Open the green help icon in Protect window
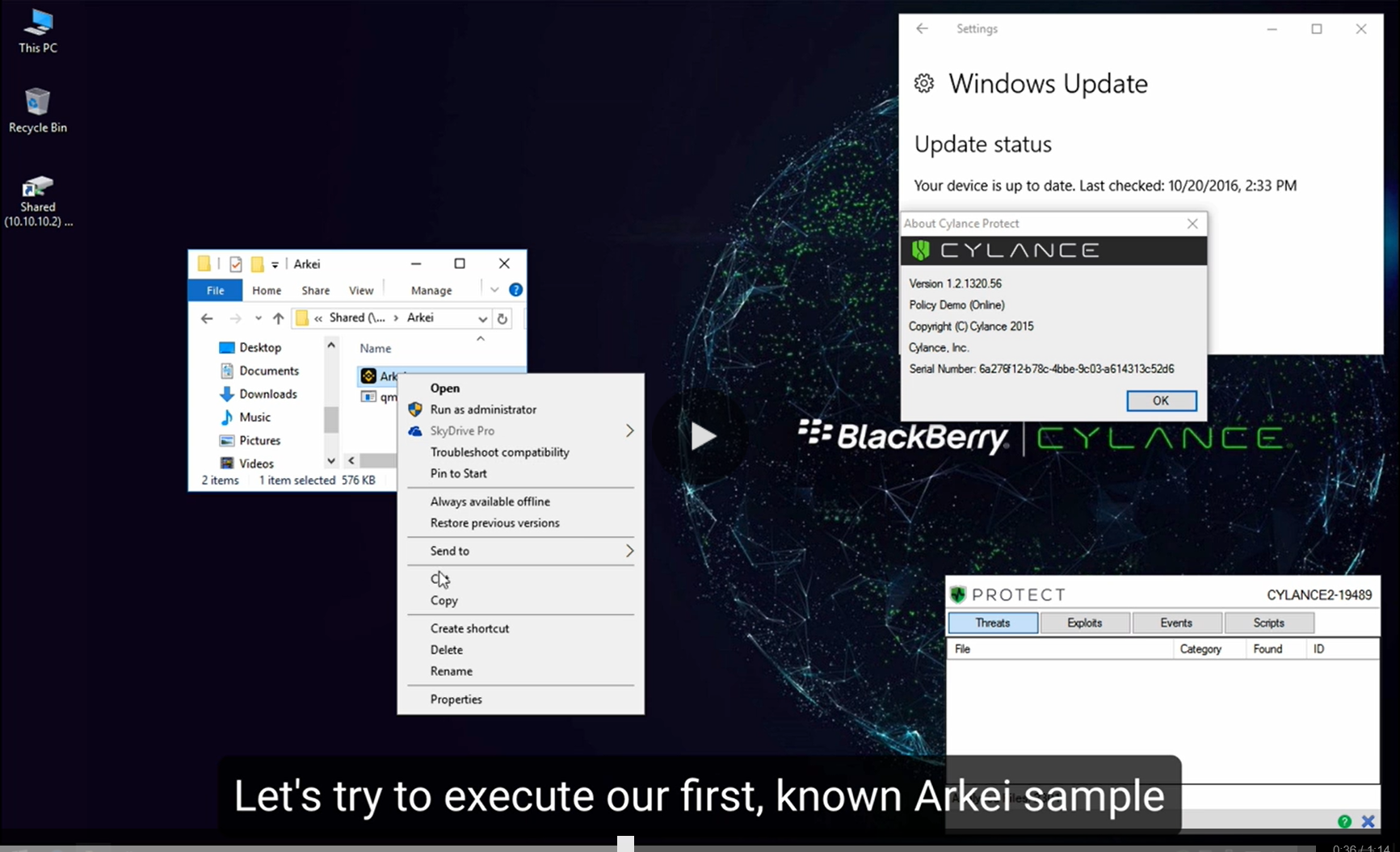This screenshot has width=1400, height=852. tap(1344, 821)
